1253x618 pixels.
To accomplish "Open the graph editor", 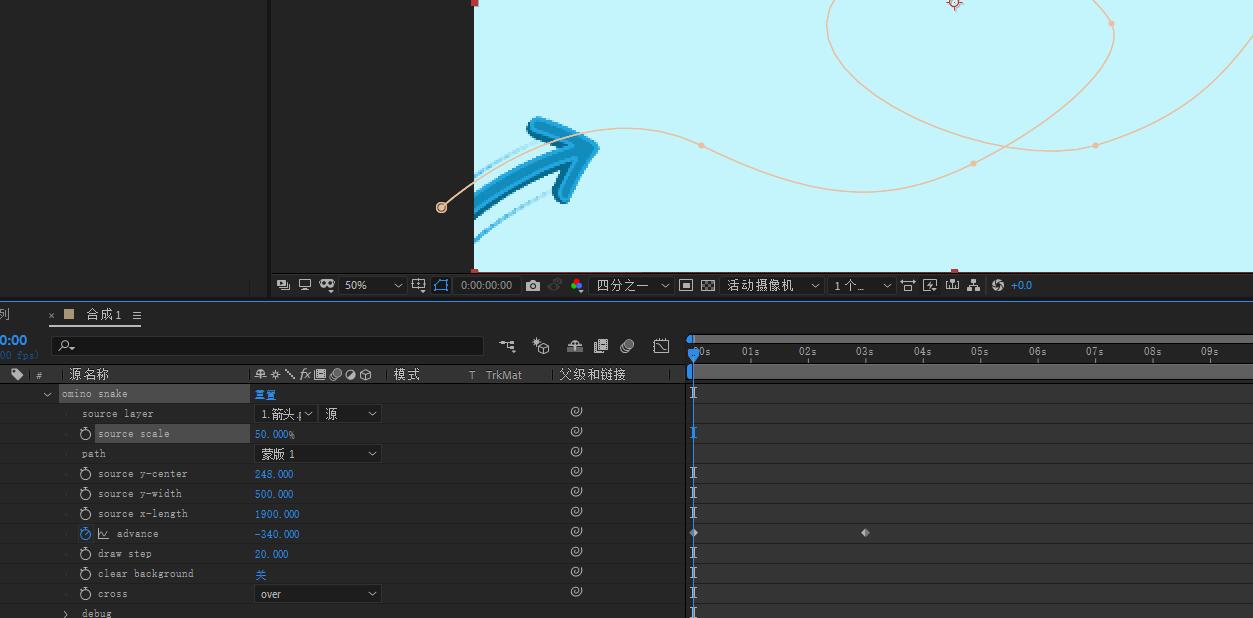I will (661, 346).
